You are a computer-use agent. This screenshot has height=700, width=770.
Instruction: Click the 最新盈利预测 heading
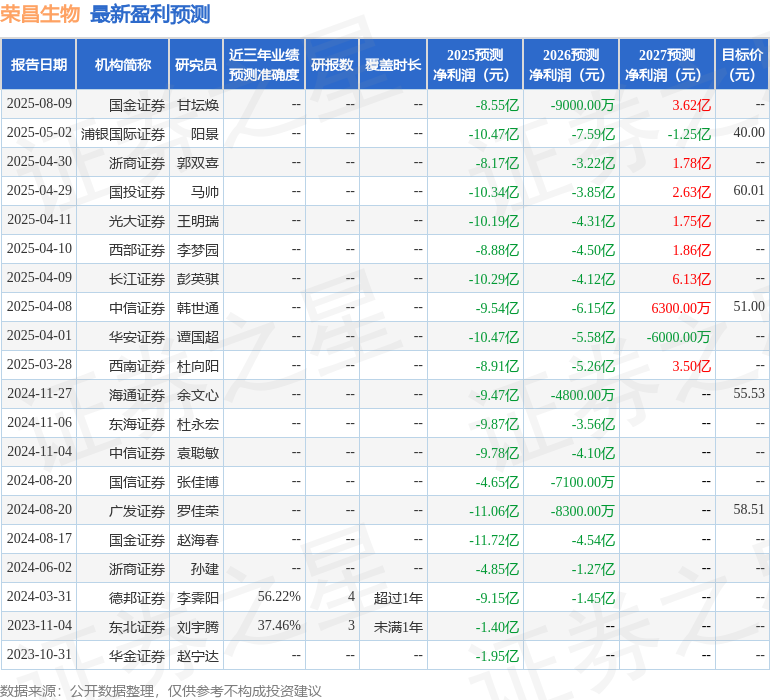(x=150, y=14)
